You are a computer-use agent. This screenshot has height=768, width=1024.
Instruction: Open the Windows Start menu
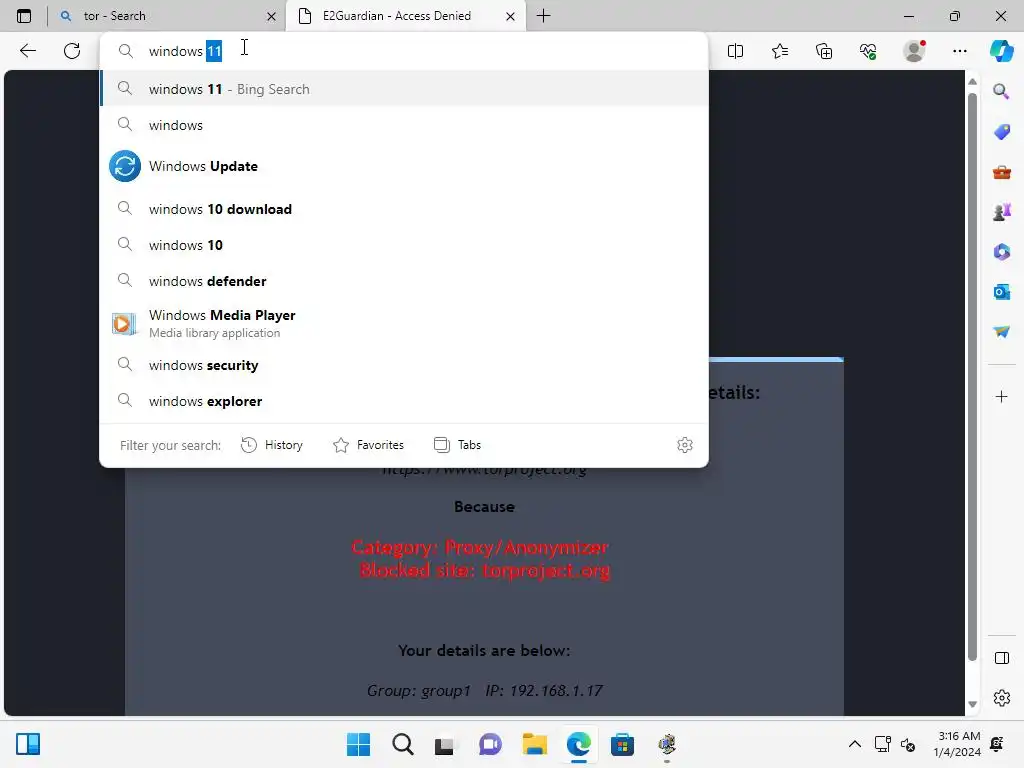pos(358,744)
